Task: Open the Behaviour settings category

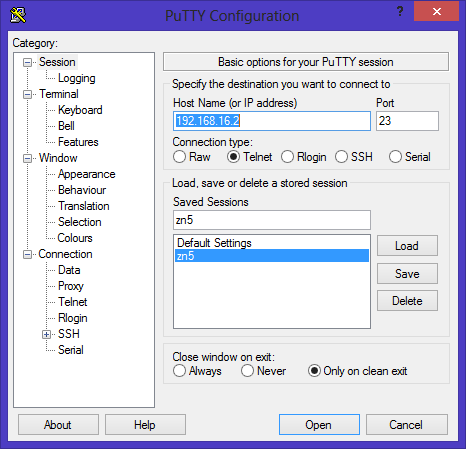Action: click(x=82, y=190)
